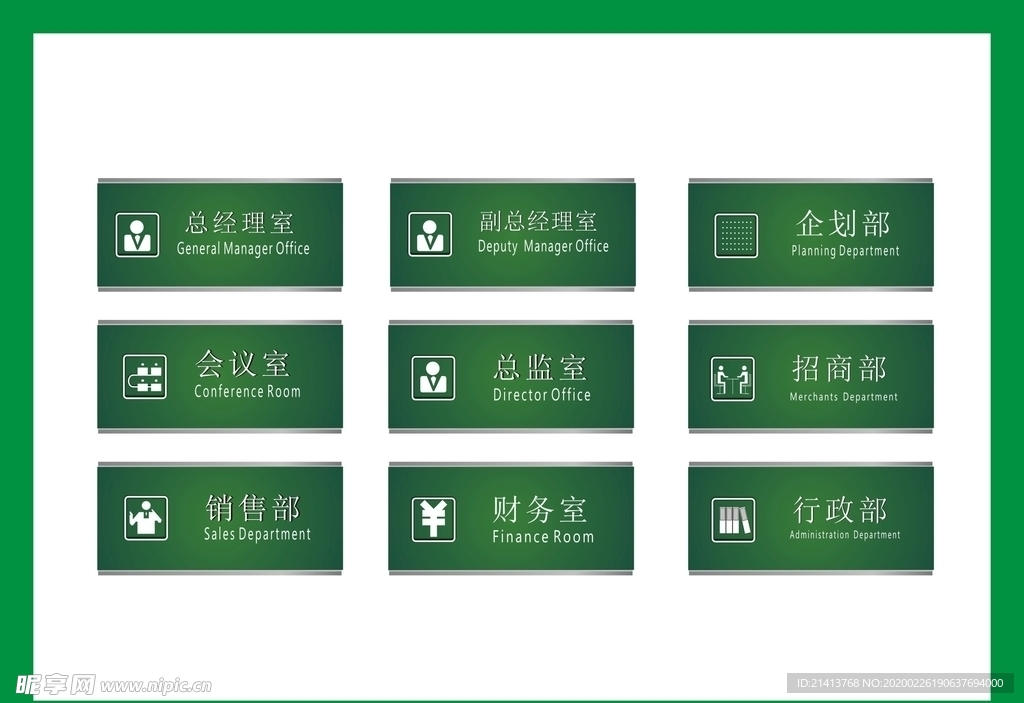The image size is (1024, 703).
Task: Click the Planning Department dotted grid icon
Action: point(736,235)
